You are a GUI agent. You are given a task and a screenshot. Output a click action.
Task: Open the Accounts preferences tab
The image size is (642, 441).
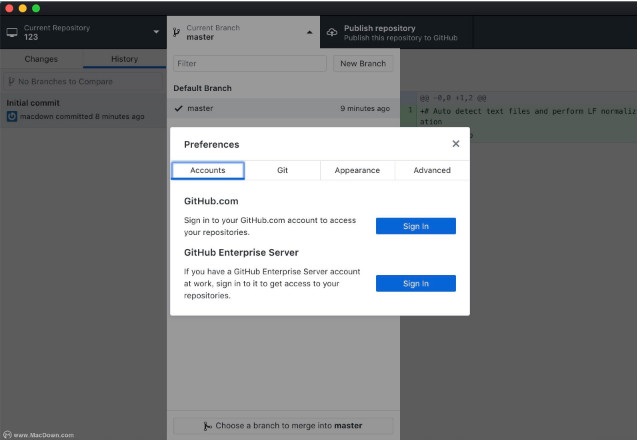(x=208, y=170)
